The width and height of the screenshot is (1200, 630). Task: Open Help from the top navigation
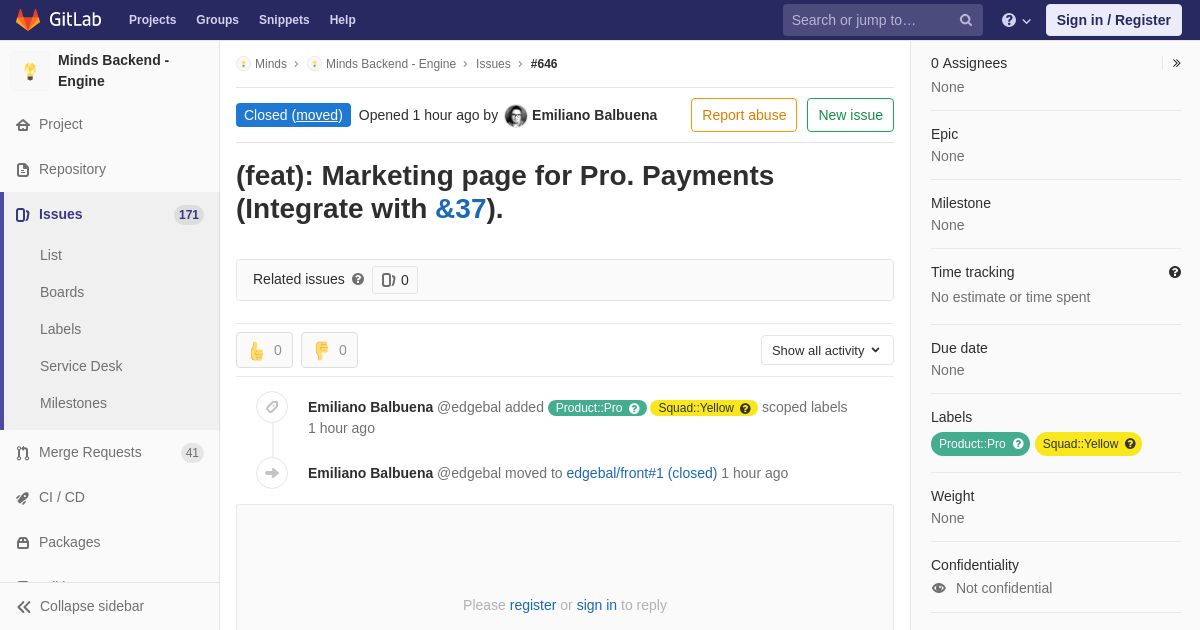343,20
